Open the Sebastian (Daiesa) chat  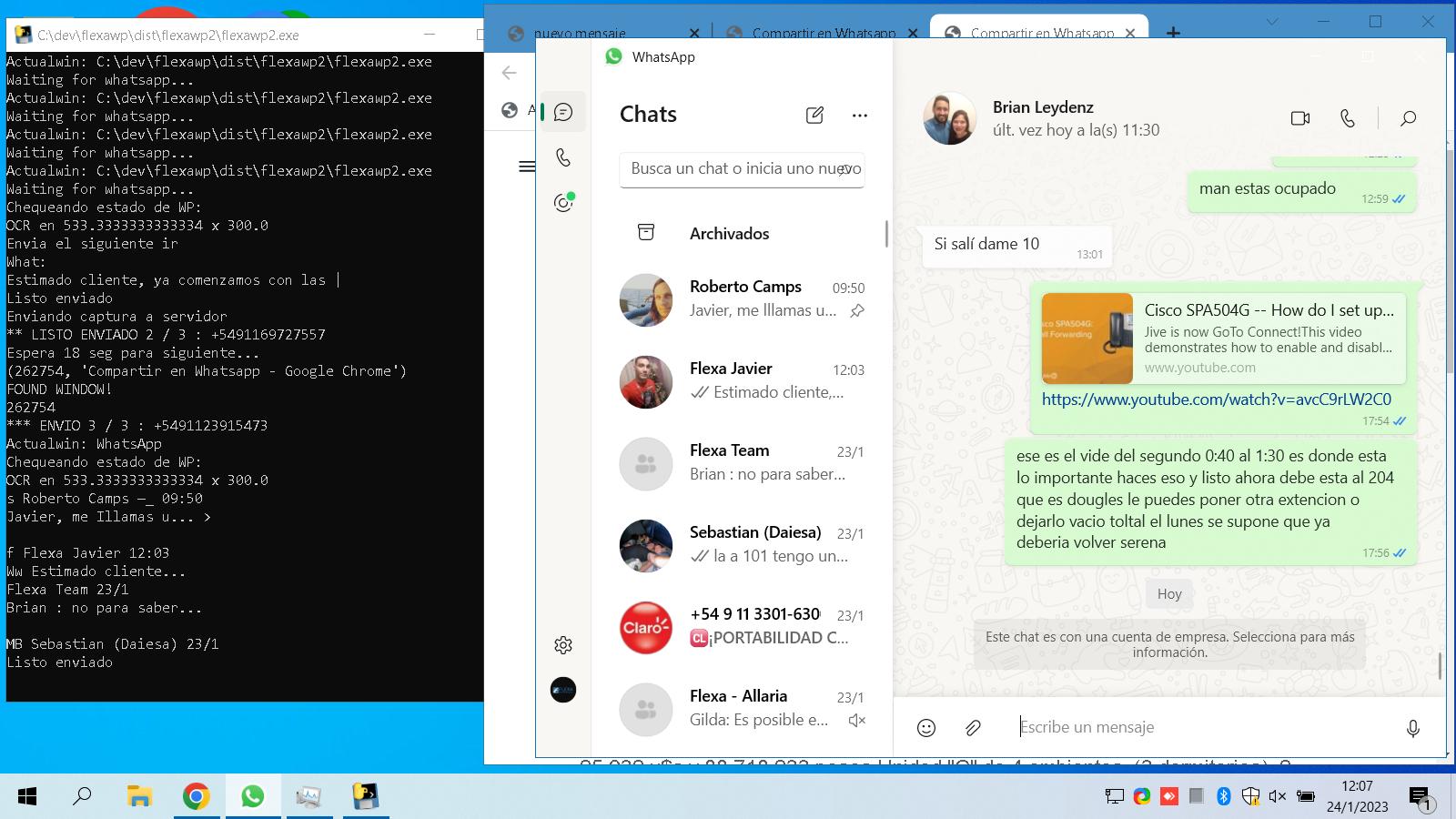pyautogui.click(x=742, y=545)
